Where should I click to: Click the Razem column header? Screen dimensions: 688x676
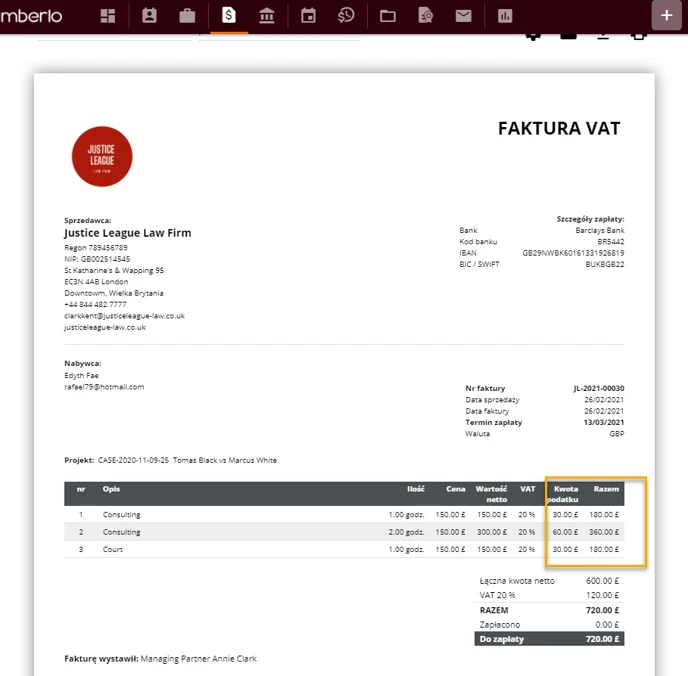point(606,489)
